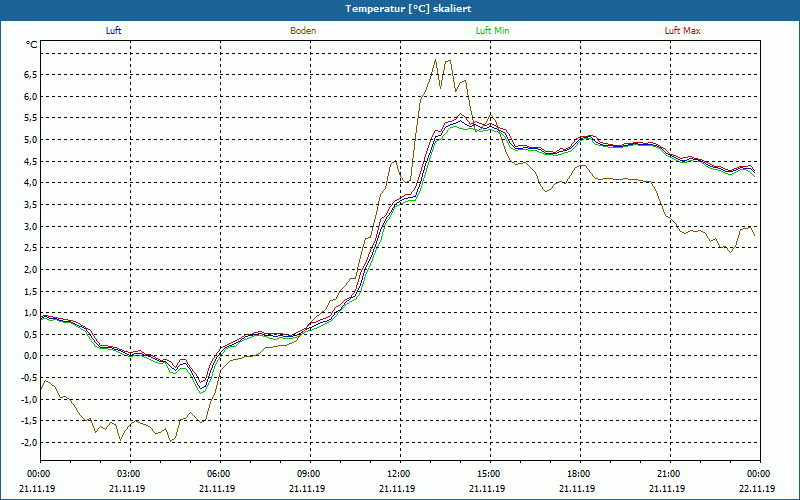Click the '3,0' y-axis value

coord(30,226)
